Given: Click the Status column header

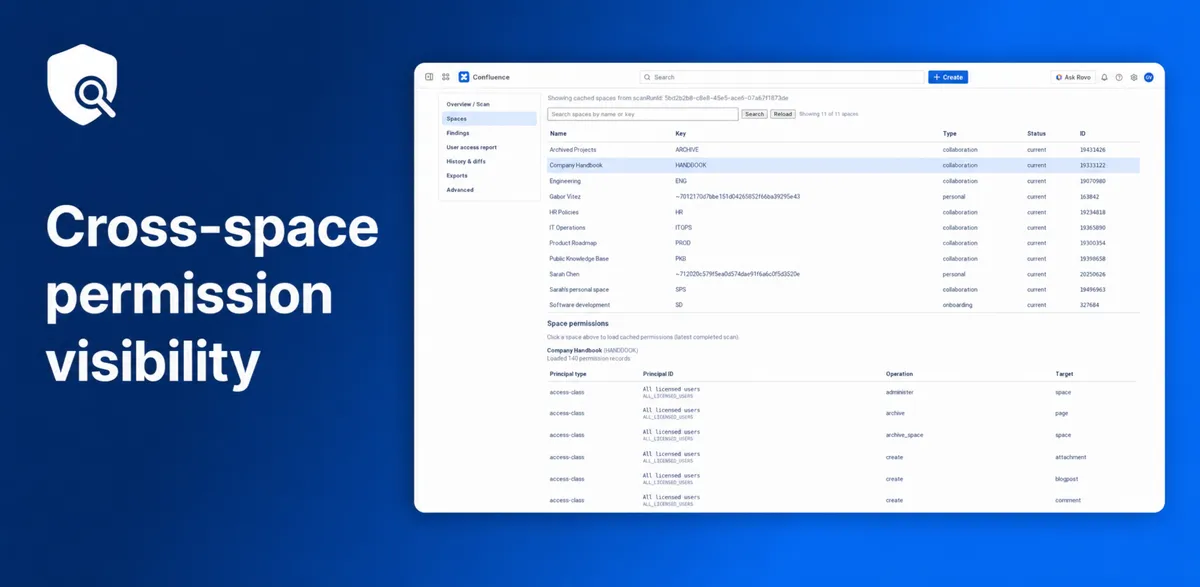Looking at the screenshot, I should (1037, 133).
